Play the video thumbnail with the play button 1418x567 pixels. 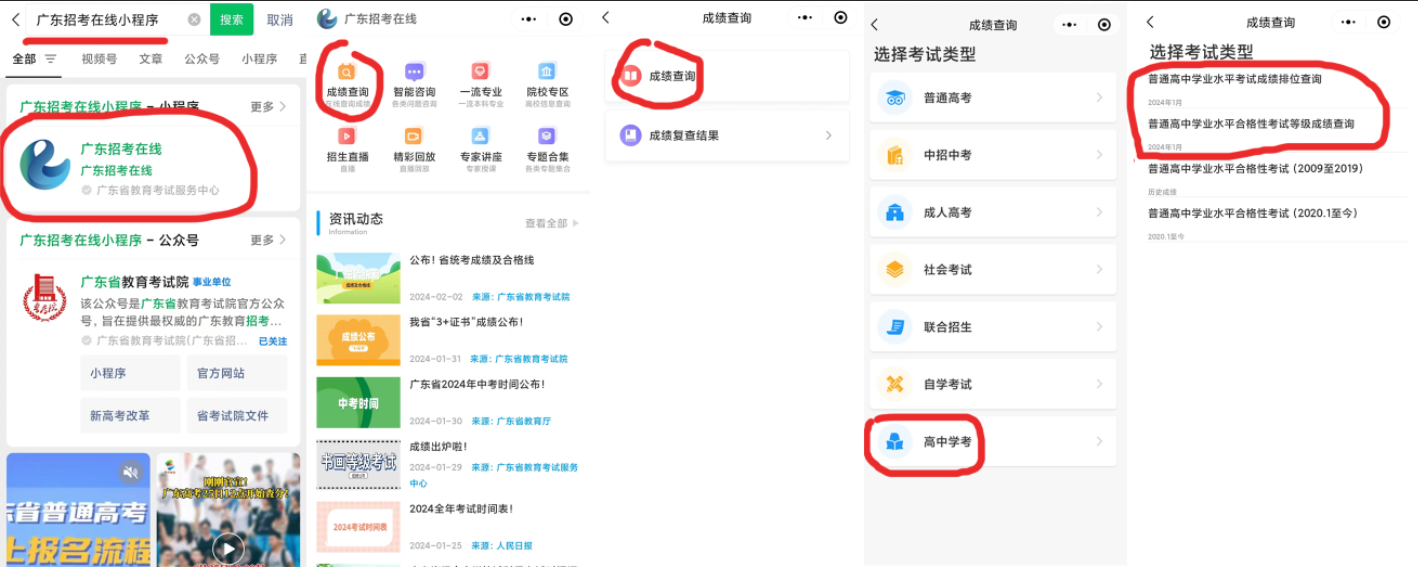click(x=228, y=546)
